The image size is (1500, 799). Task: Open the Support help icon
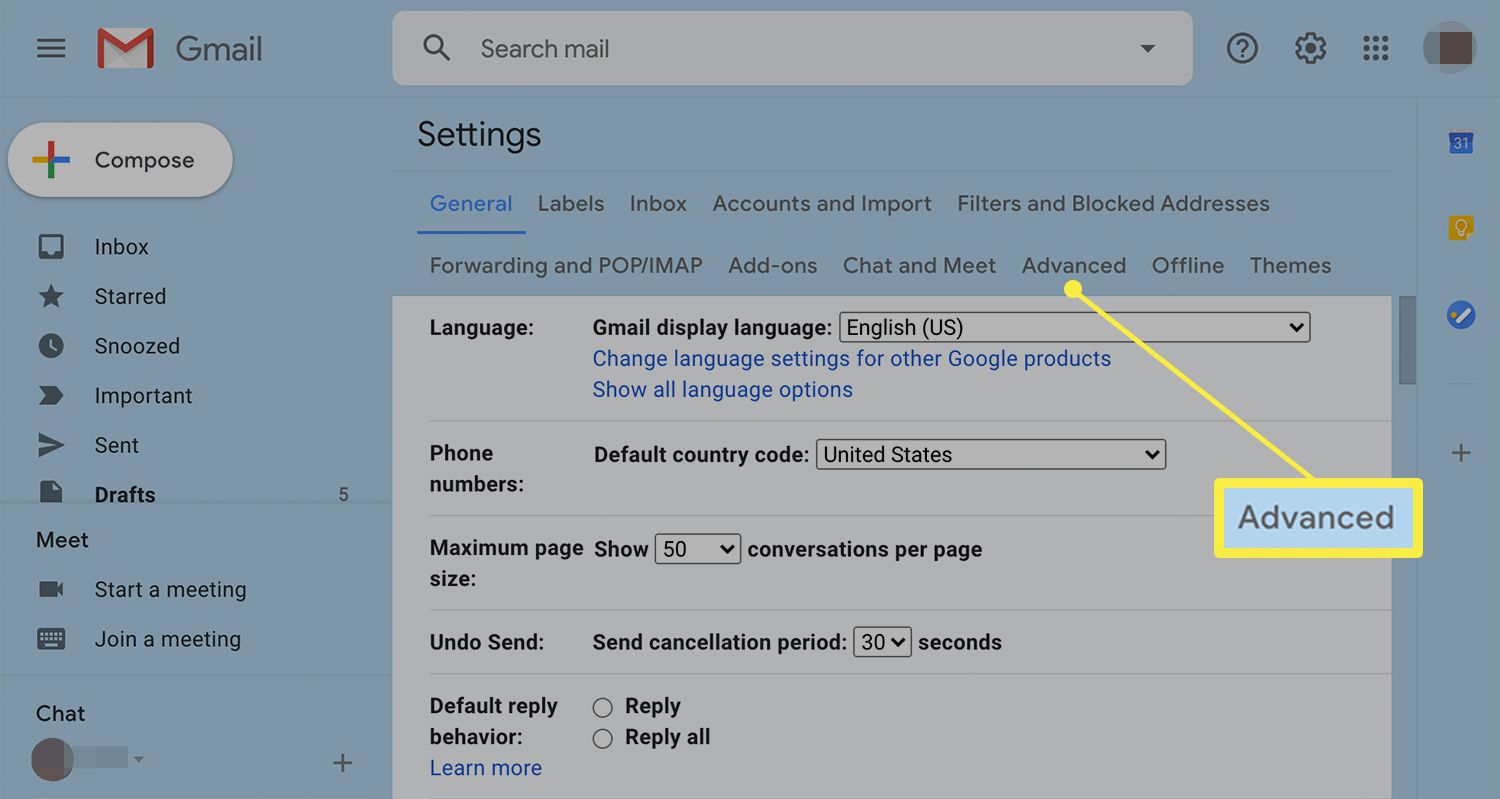tap(1242, 48)
